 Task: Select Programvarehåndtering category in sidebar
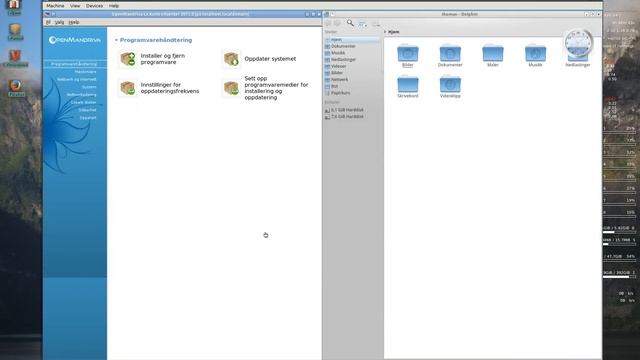(74, 64)
